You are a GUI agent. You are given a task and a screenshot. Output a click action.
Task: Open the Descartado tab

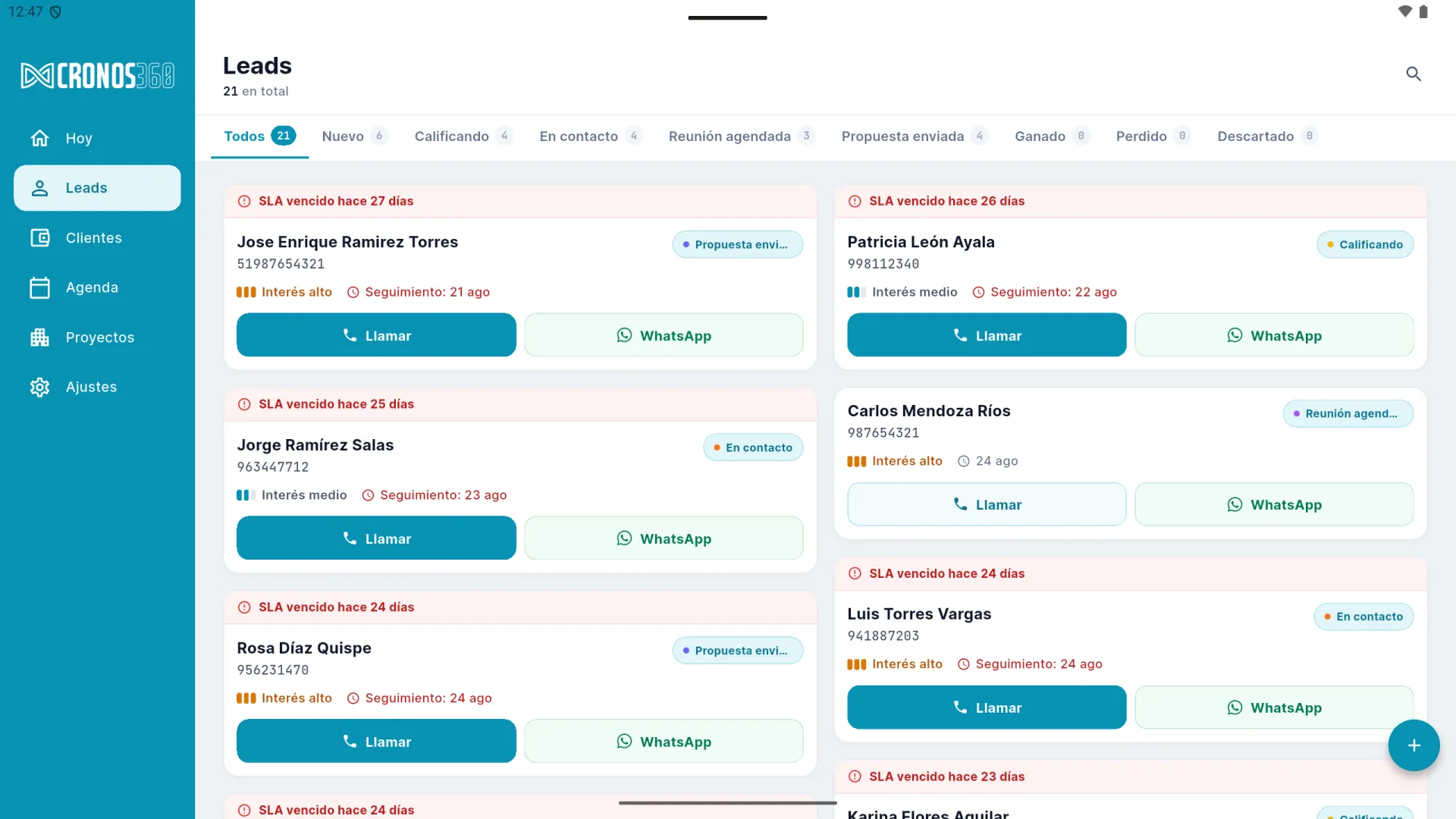pos(1266,136)
